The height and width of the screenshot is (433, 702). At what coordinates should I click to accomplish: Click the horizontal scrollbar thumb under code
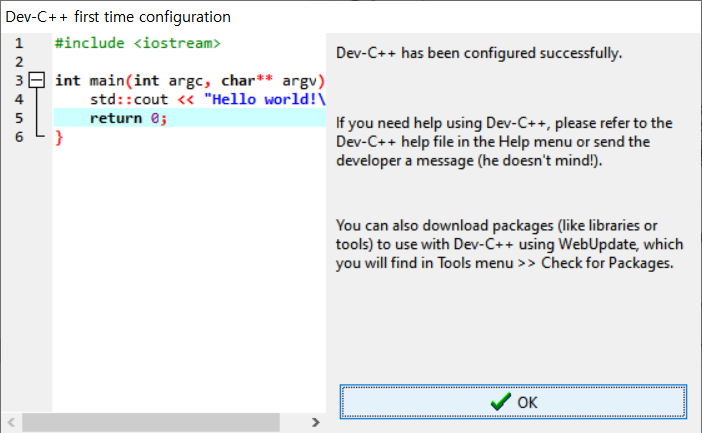coord(151,422)
